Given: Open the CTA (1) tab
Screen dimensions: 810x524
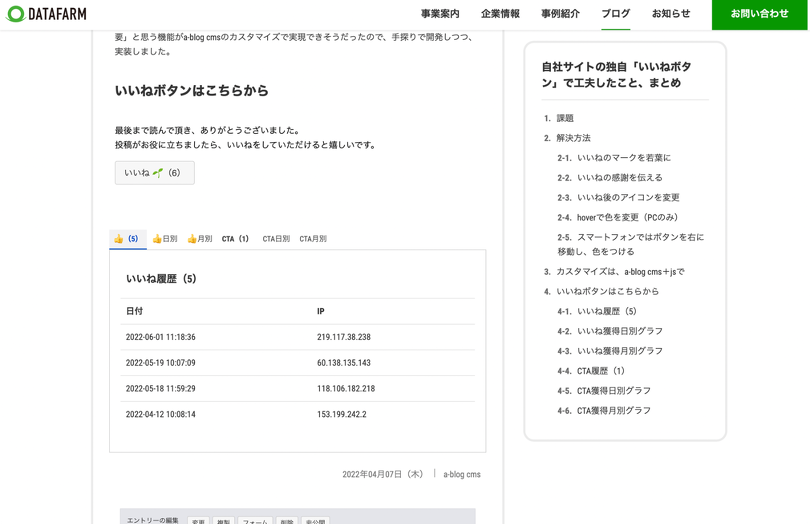Looking at the screenshot, I should click(235, 239).
